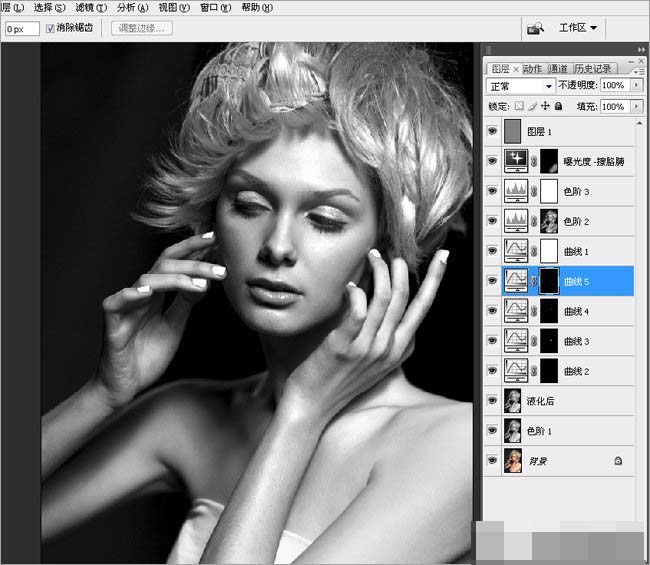
Task: Click the Bridge camera icon in options bar
Action: click(535, 29)
